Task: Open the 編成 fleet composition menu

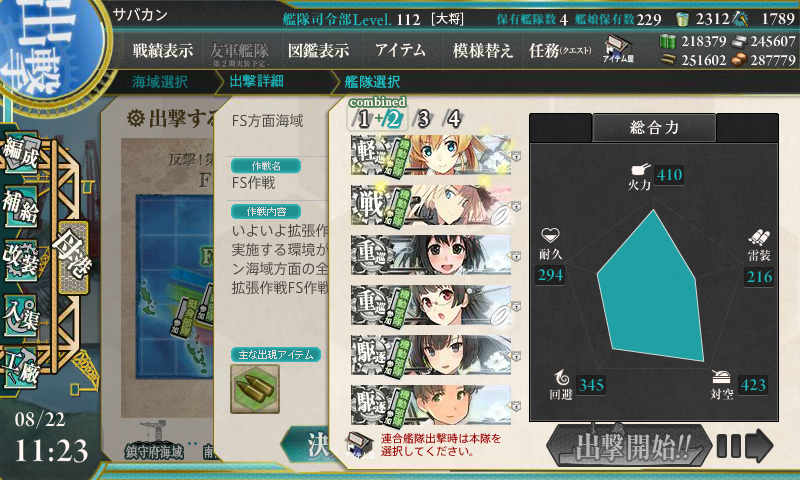Action: coord(21,153)
